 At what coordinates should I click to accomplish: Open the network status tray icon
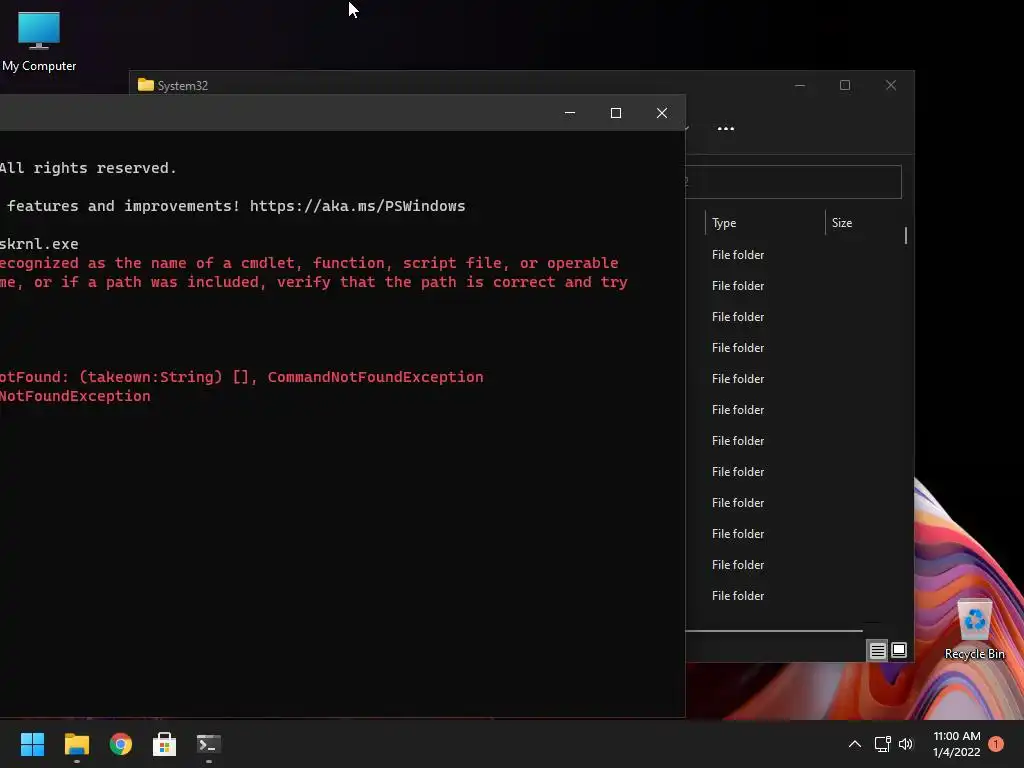point(882,744)
